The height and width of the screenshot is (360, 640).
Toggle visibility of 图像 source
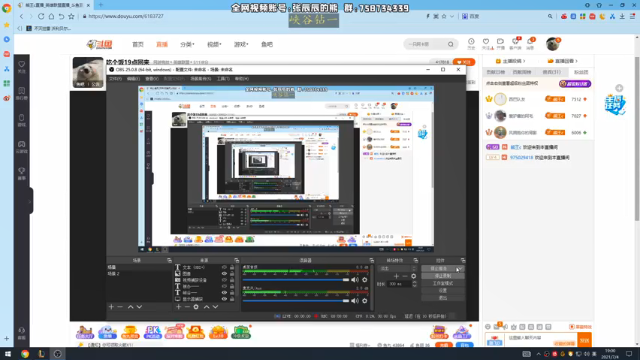[x=224, y=274]
